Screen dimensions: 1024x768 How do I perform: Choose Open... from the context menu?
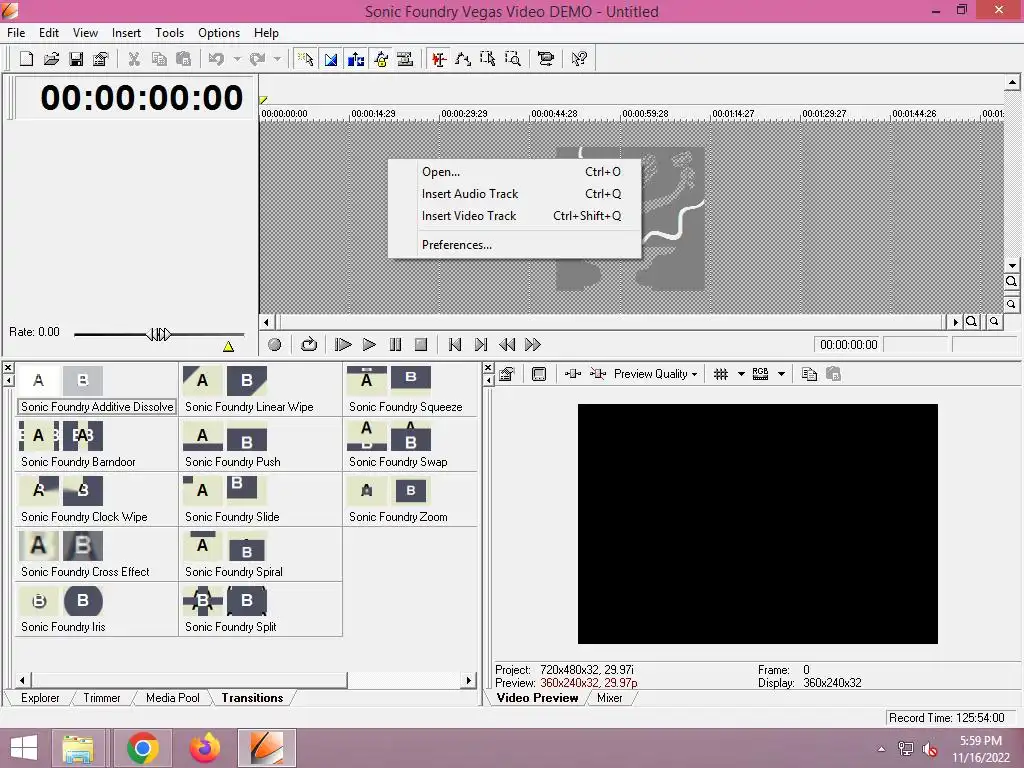coord(514,172)
